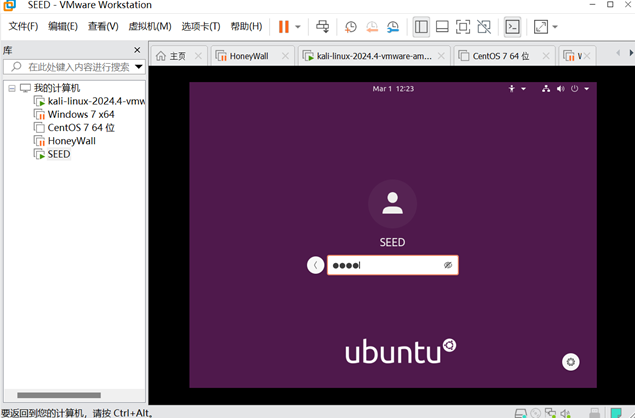
Task: Open the power options dropdown arrow
Action: pos(298,27)
